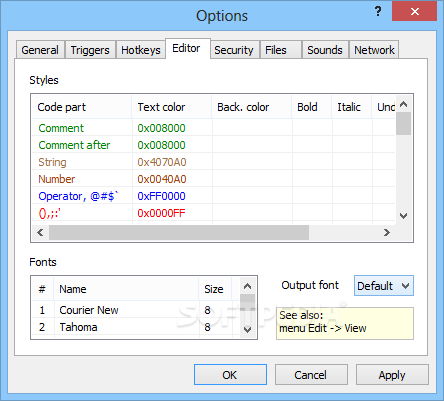Click the fonts Name column header
This screenshot has width=444, height=401.
(126, 289)
